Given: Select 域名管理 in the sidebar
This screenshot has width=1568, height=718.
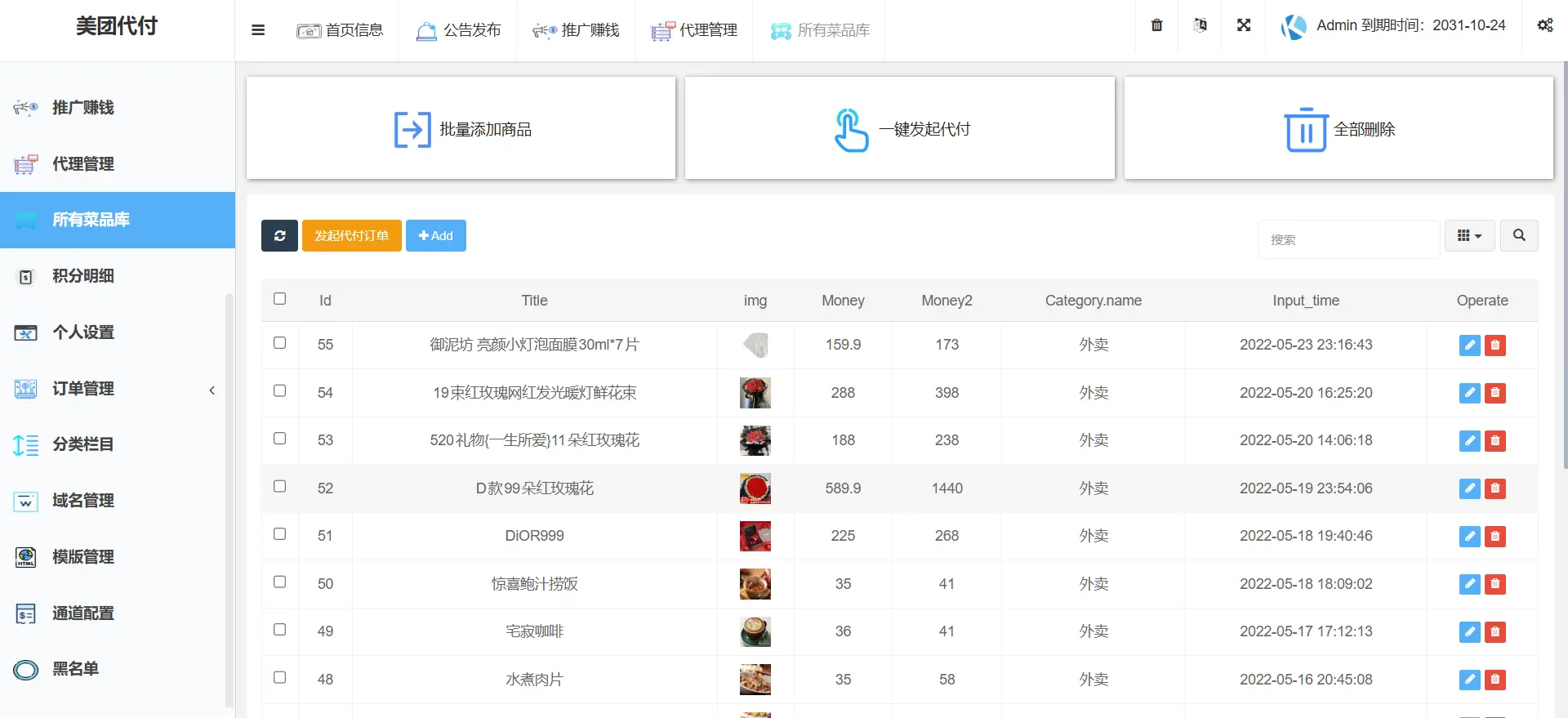Looking at the screenshot, I should pyautogui.click(x=118, y=501).
